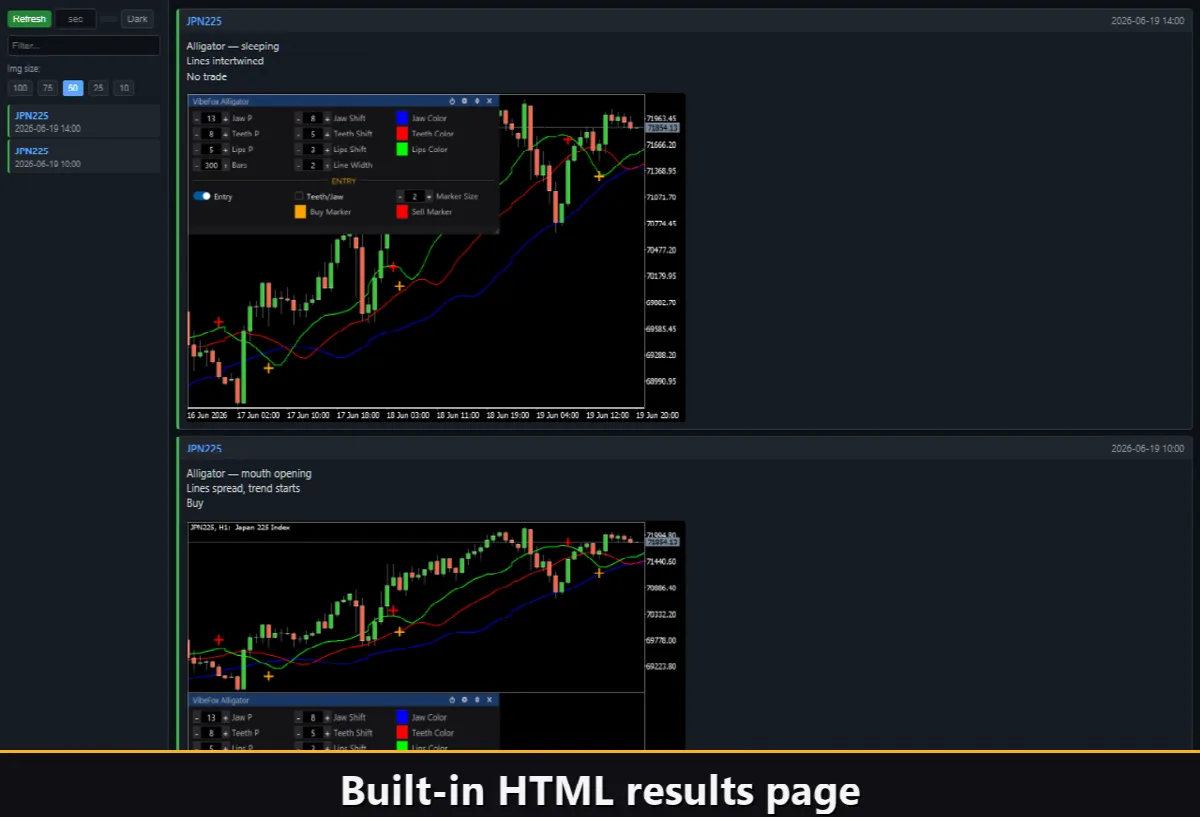Increase Jaw Shift in the 14:00 chart's panel
1200x817 pixels.
point(327,119)
